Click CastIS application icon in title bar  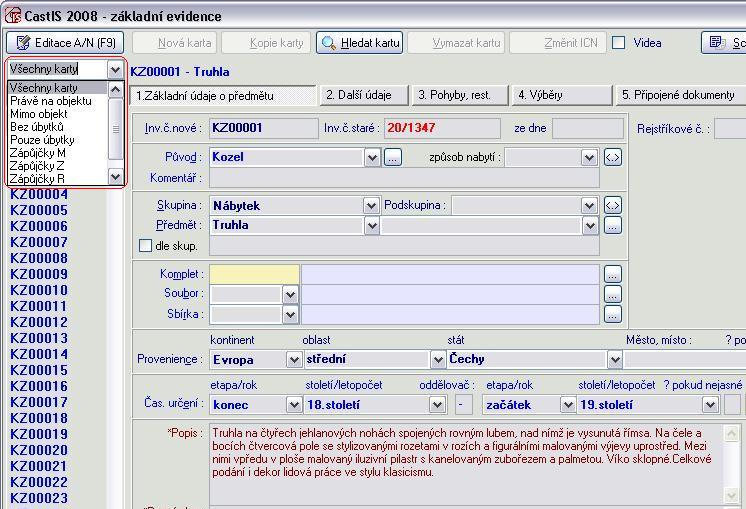click(x=13, y=15)
